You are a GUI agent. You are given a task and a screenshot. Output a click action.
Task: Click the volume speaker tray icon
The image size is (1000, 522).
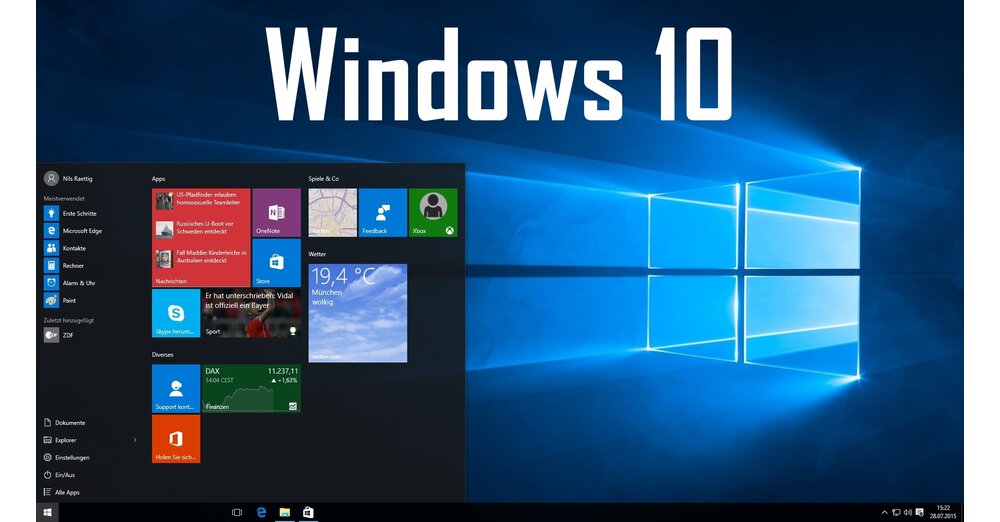coord(908,512)
